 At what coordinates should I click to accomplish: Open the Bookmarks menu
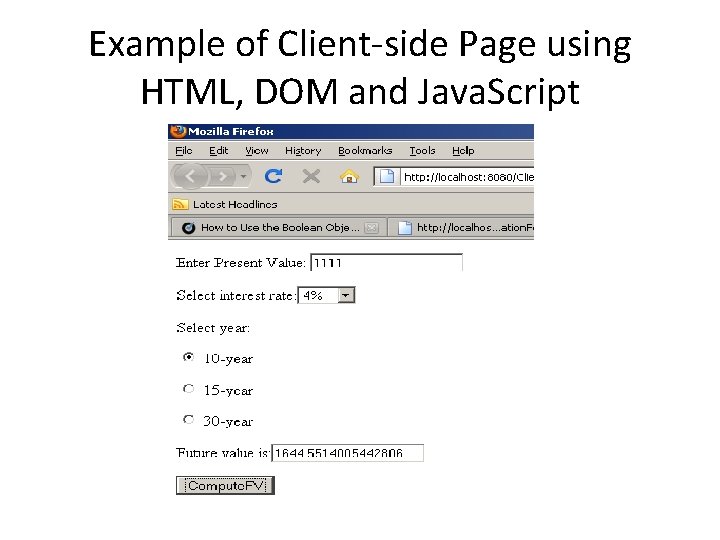(365, 151)
